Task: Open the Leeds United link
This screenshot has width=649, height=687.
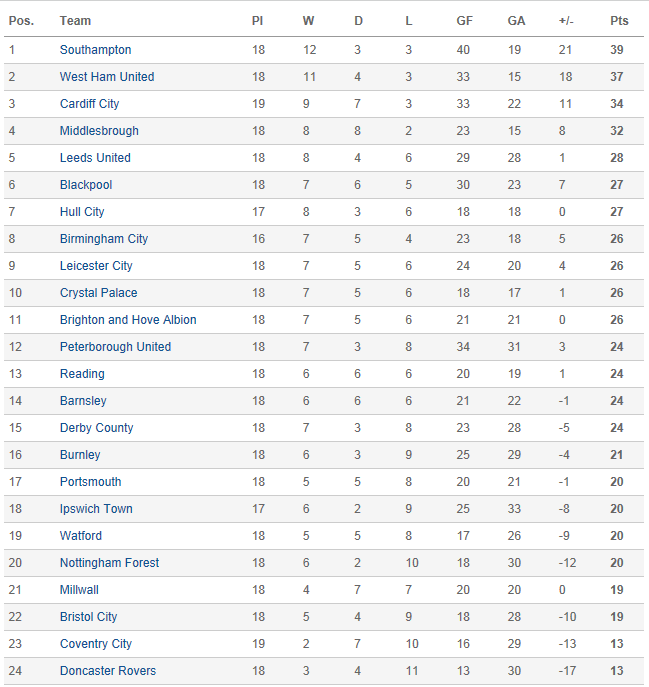Action: [x=95, y=158]
